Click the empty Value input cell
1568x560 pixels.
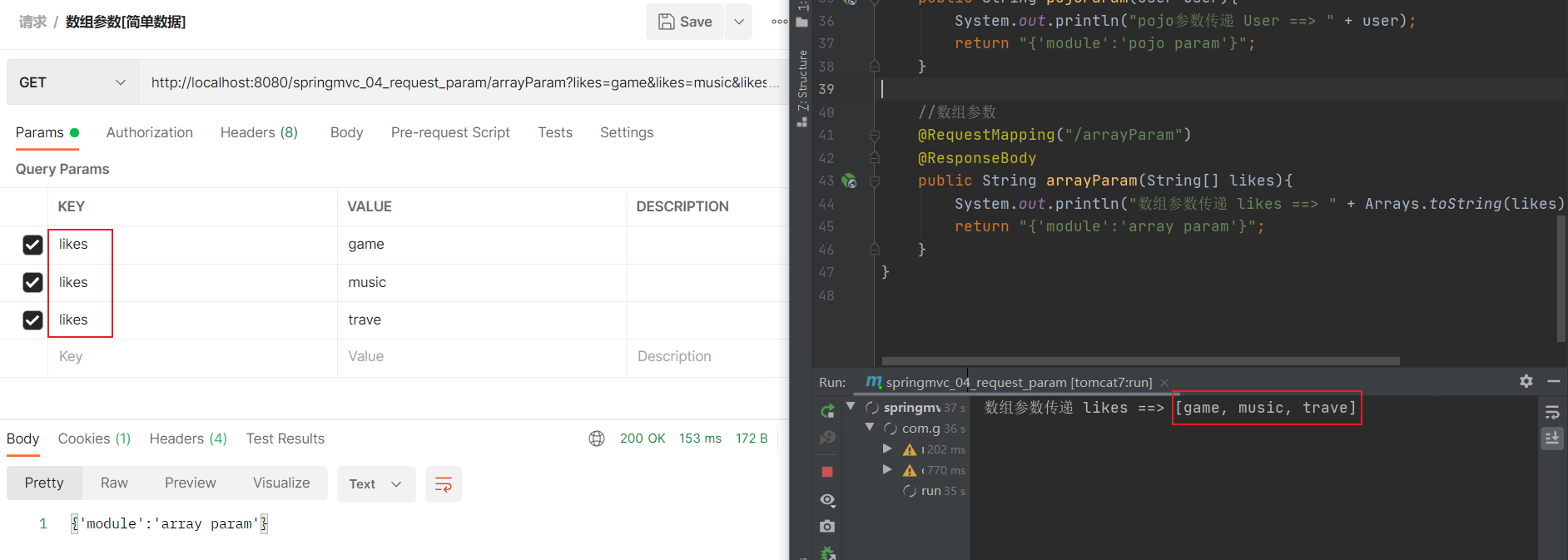click(x=482, y=357)
